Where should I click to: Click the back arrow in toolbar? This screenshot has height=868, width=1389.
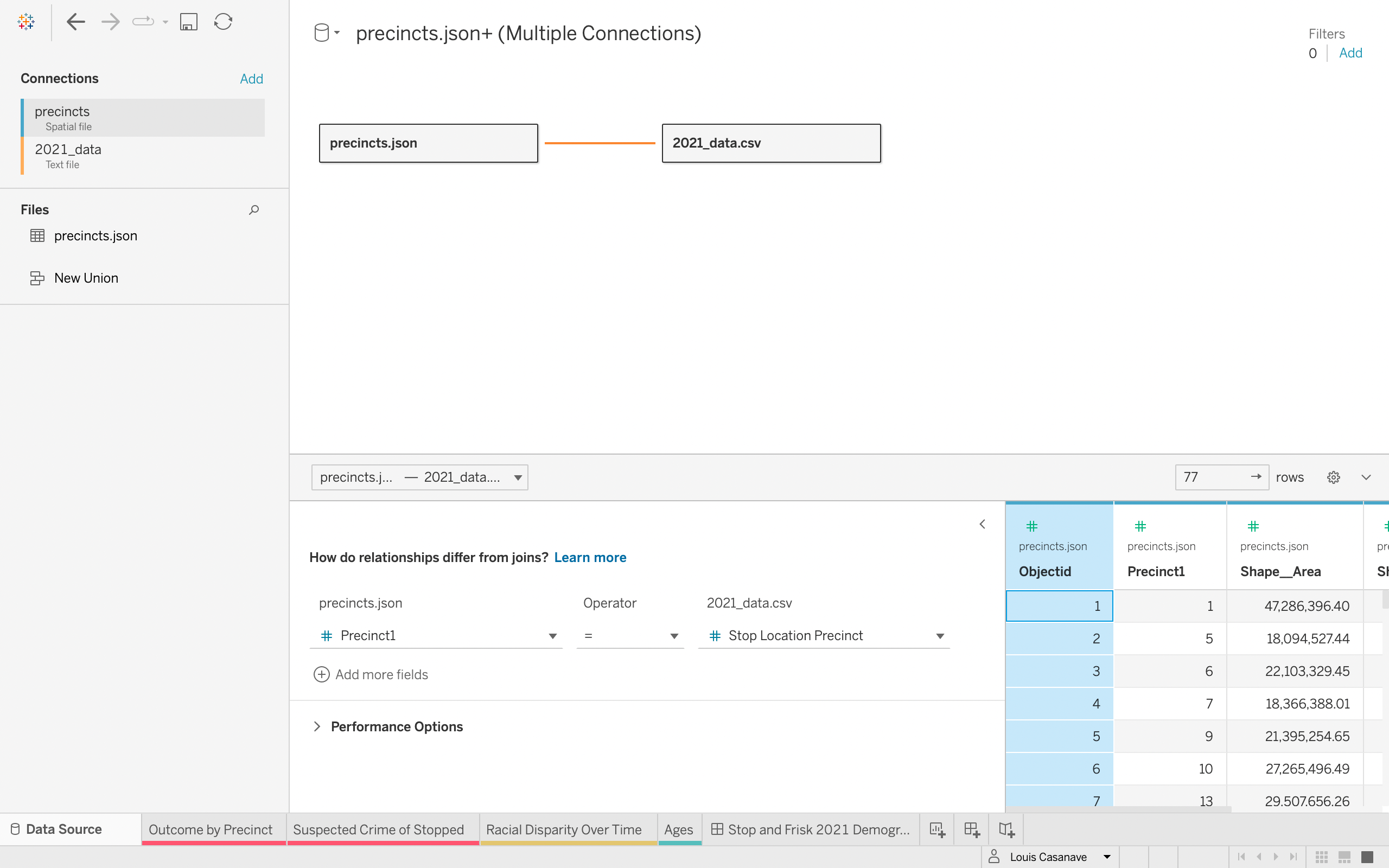pos(76,22)
